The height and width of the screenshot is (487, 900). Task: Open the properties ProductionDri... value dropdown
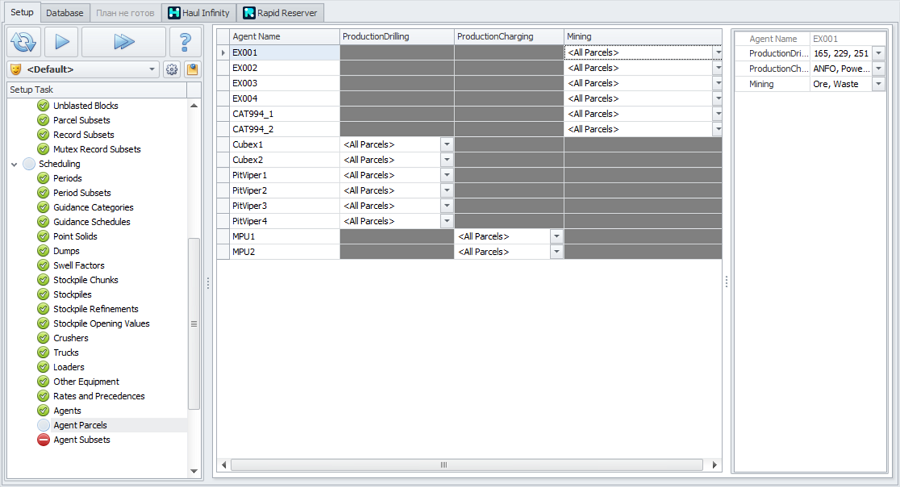879,53
